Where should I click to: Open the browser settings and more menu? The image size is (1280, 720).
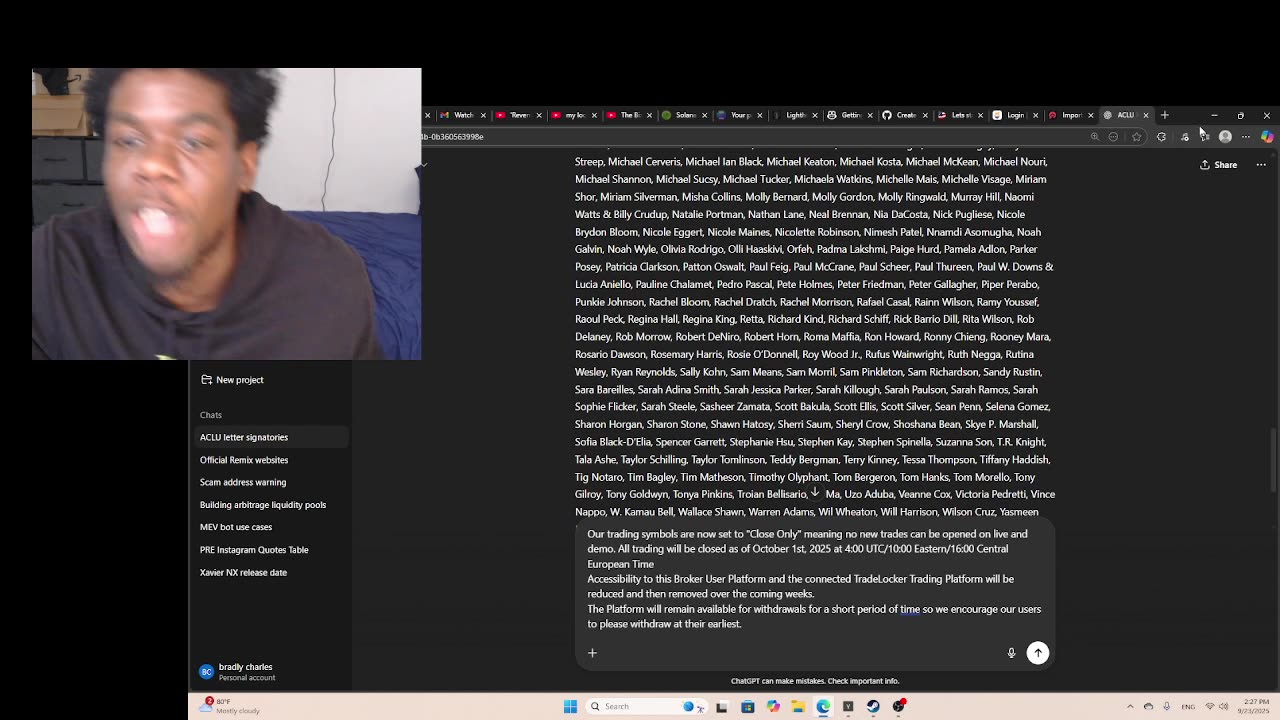point(1246,137)
